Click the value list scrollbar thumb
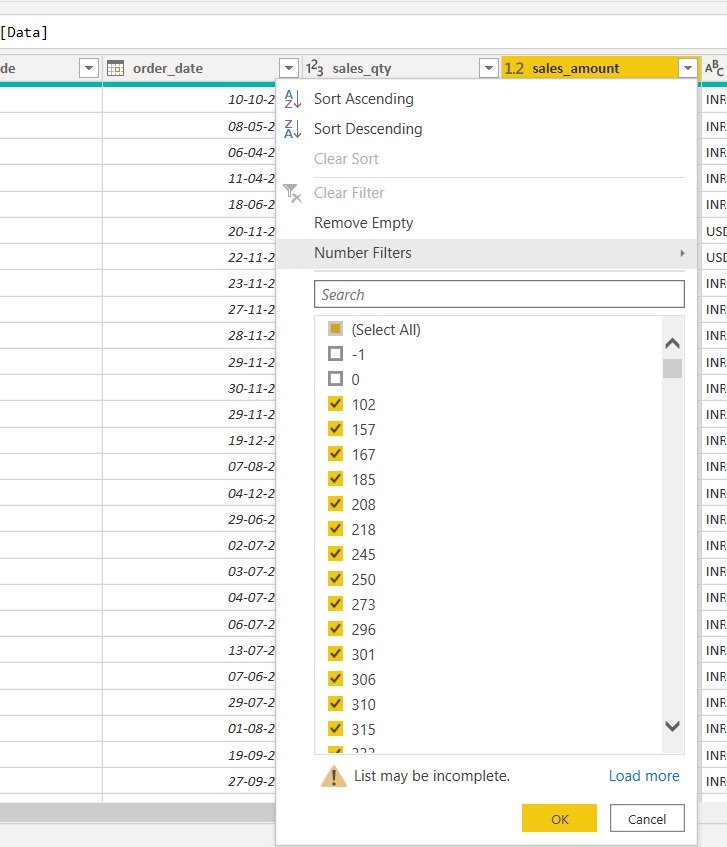 672,368
